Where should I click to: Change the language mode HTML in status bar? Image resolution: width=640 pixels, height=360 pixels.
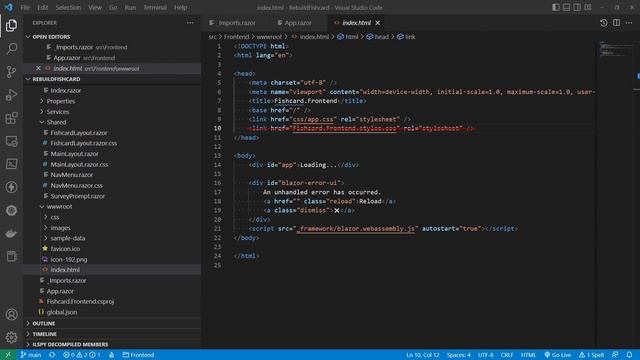point(528,355)
